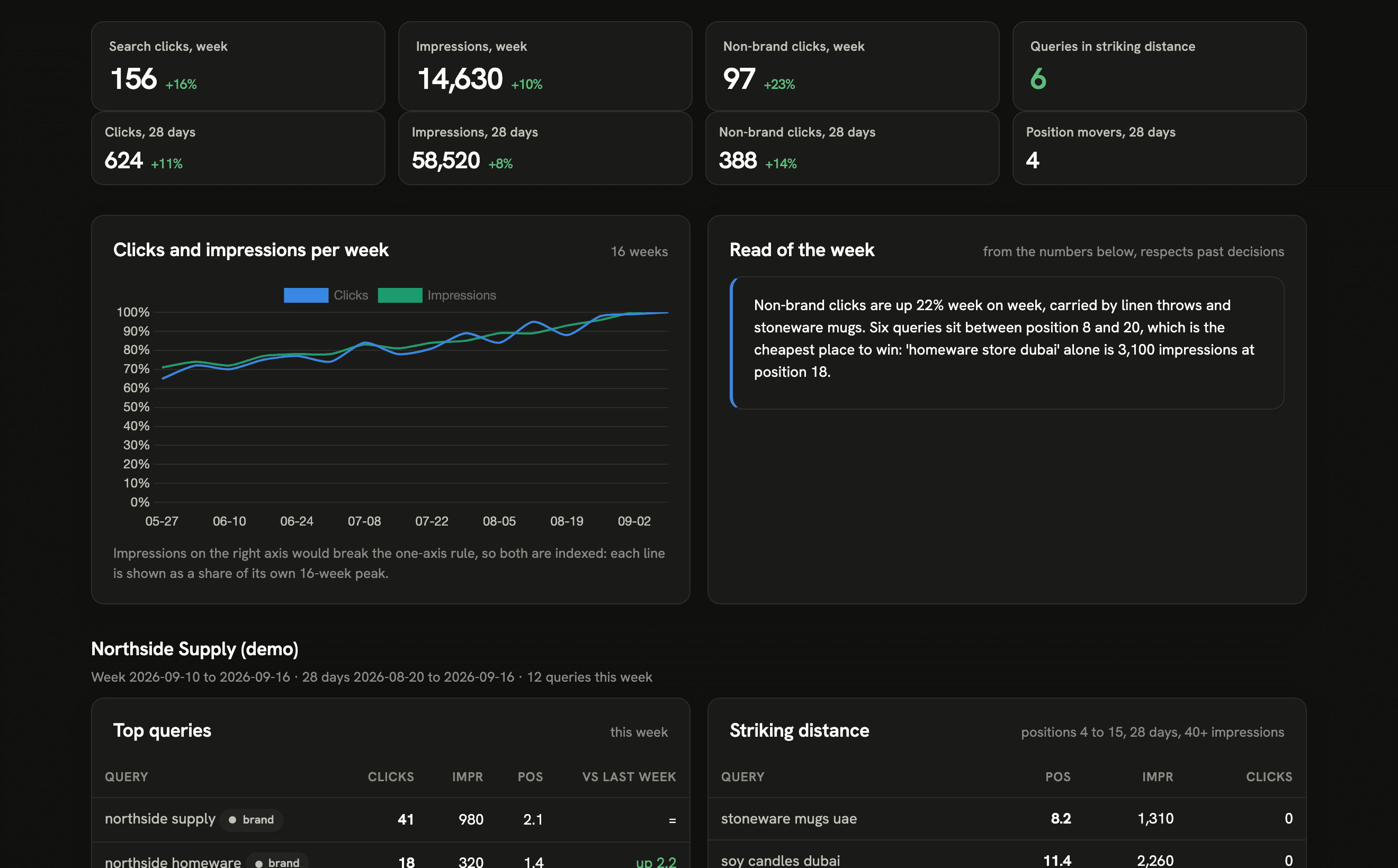The width and height of the screenshot is (1398, 868).
Task: Select the Position movers, 28 days value 4
Action: click(1033, 160)
